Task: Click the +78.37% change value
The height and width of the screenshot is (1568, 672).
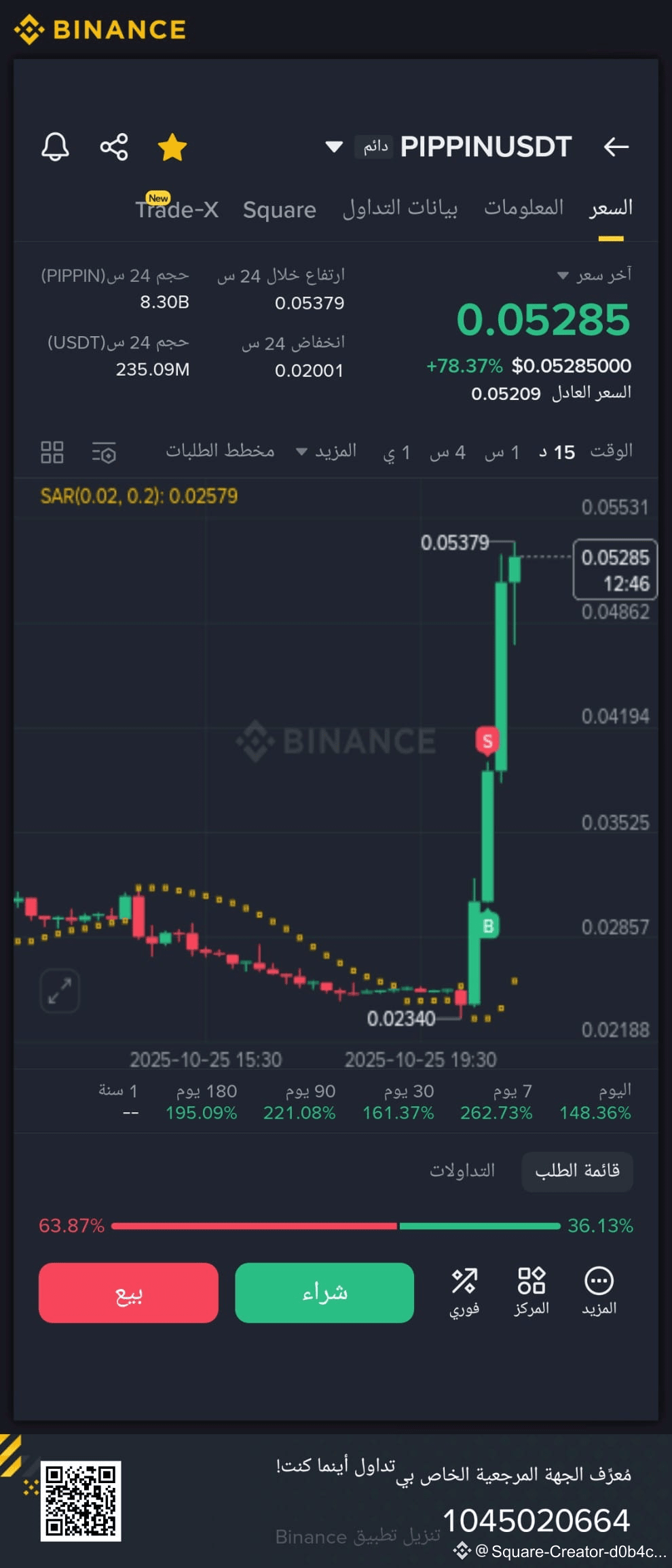Action: coord(464,366)
